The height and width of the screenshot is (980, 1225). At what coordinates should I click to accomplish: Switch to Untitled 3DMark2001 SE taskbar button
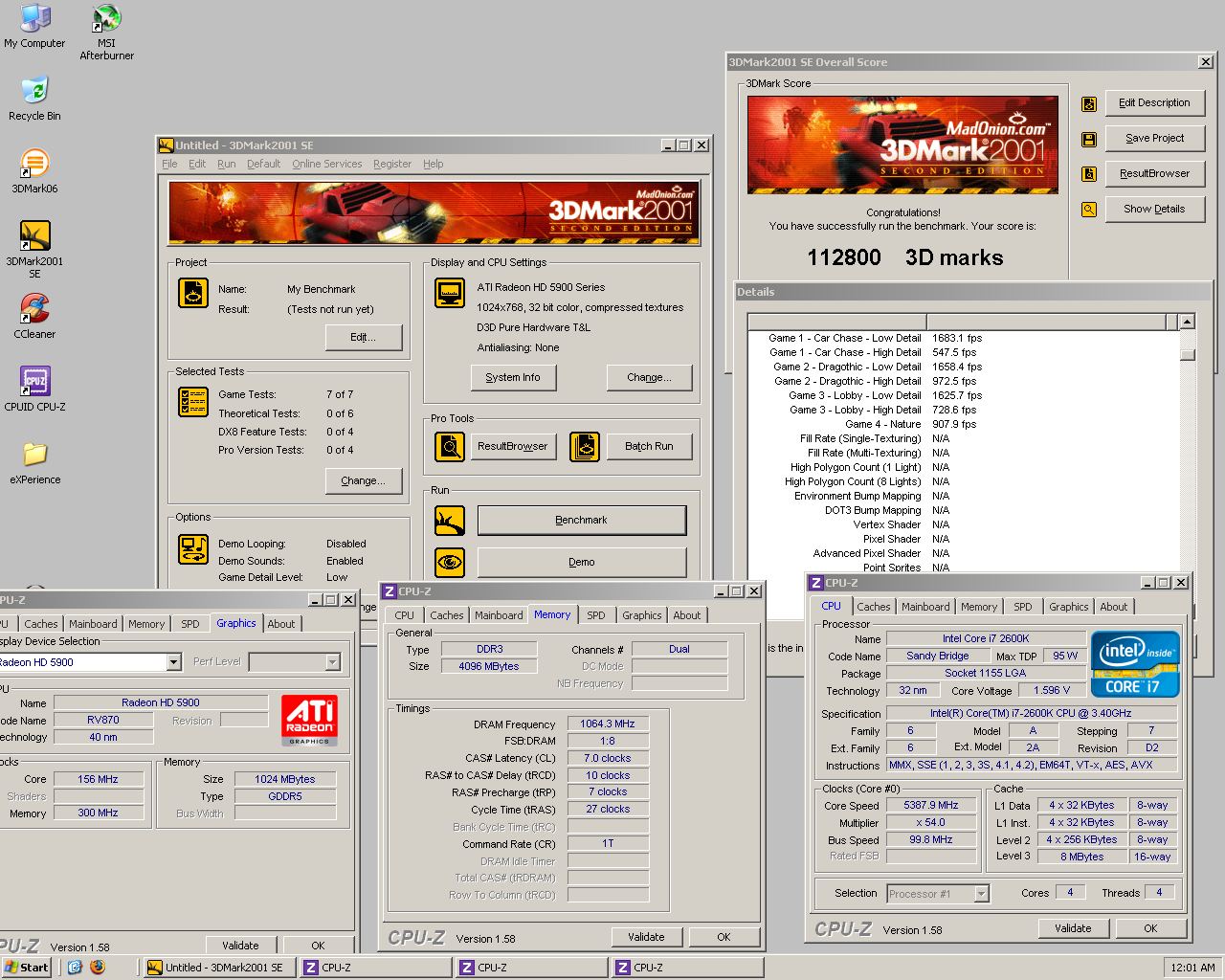pos(217,968)
